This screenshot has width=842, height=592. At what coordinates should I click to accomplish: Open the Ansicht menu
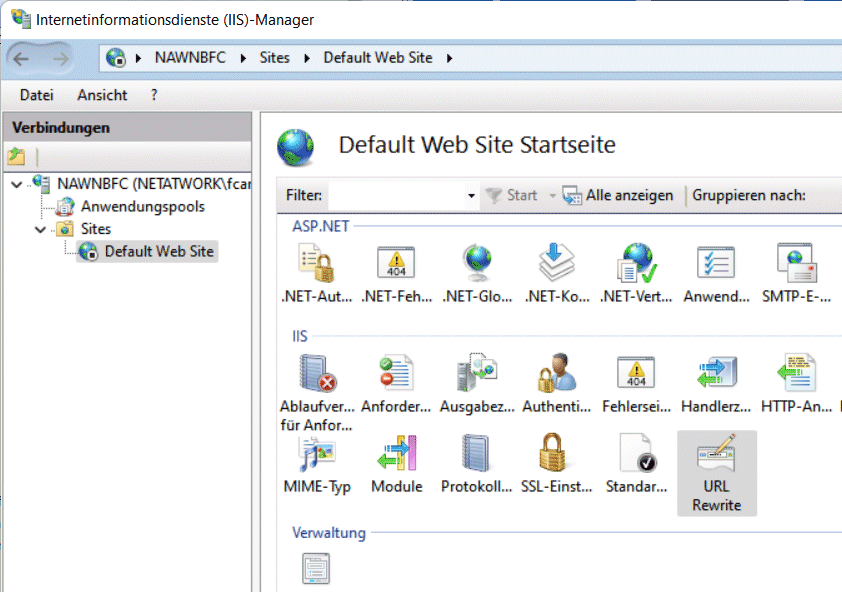pyautogui.click(x=102, y=95)
